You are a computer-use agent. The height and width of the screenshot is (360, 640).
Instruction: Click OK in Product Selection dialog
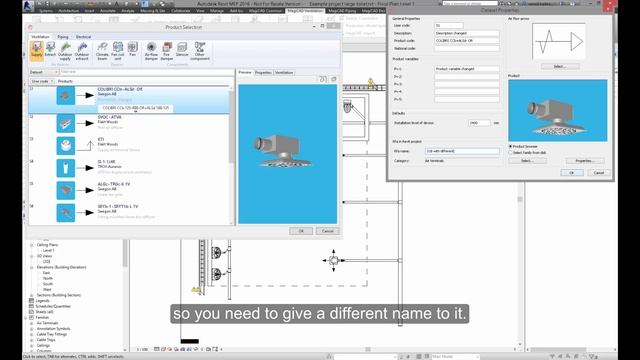301,231
